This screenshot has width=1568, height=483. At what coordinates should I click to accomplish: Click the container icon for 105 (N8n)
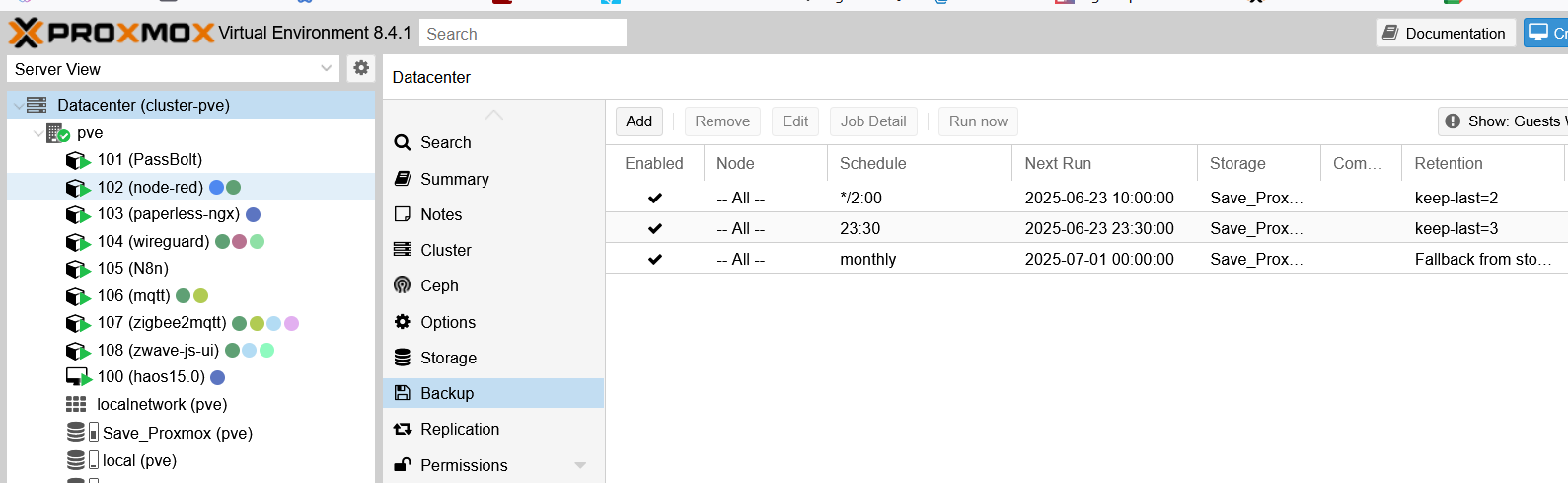point(78,269)
